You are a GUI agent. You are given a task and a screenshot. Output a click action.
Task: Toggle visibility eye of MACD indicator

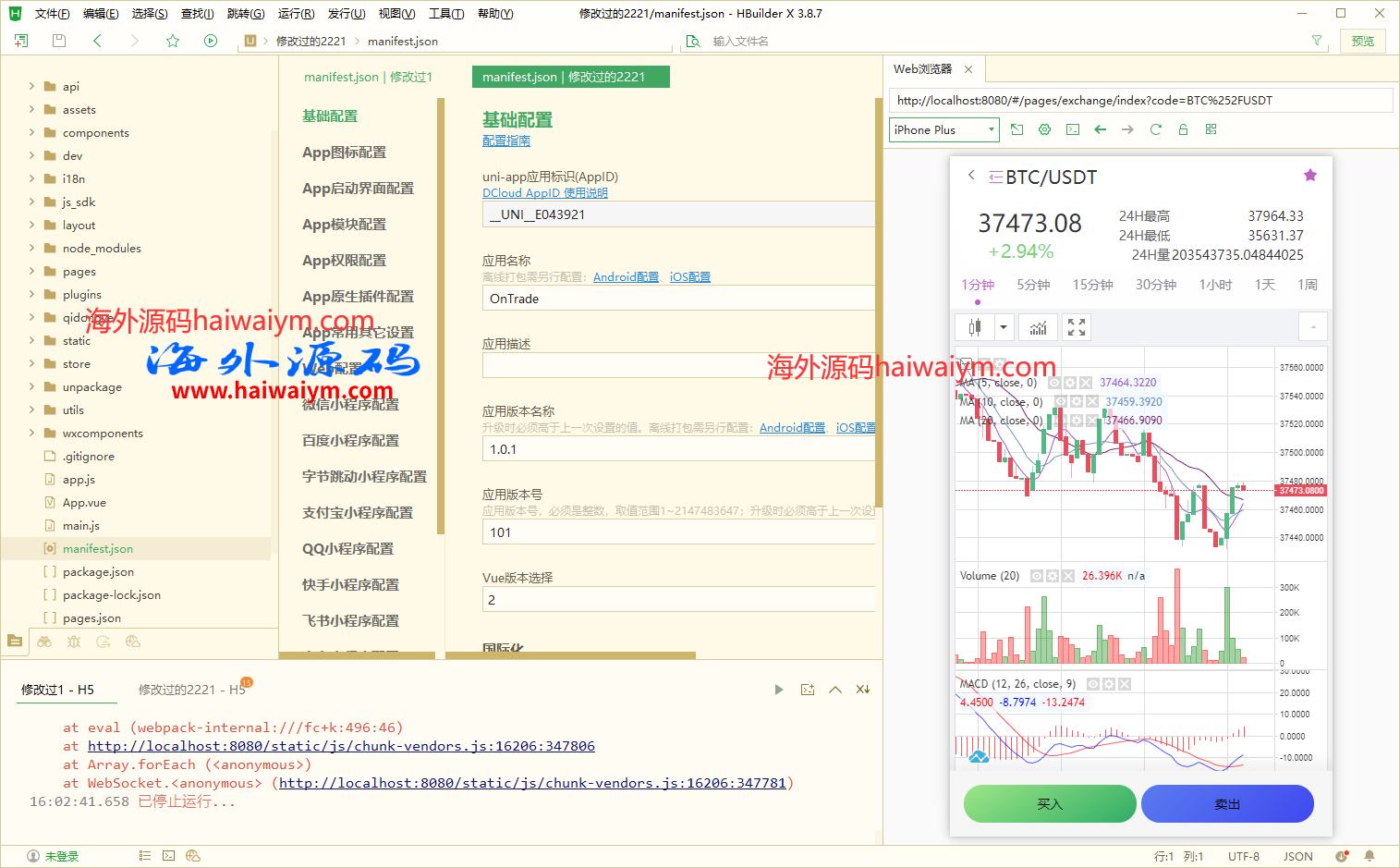click(x=1093, y=684)
